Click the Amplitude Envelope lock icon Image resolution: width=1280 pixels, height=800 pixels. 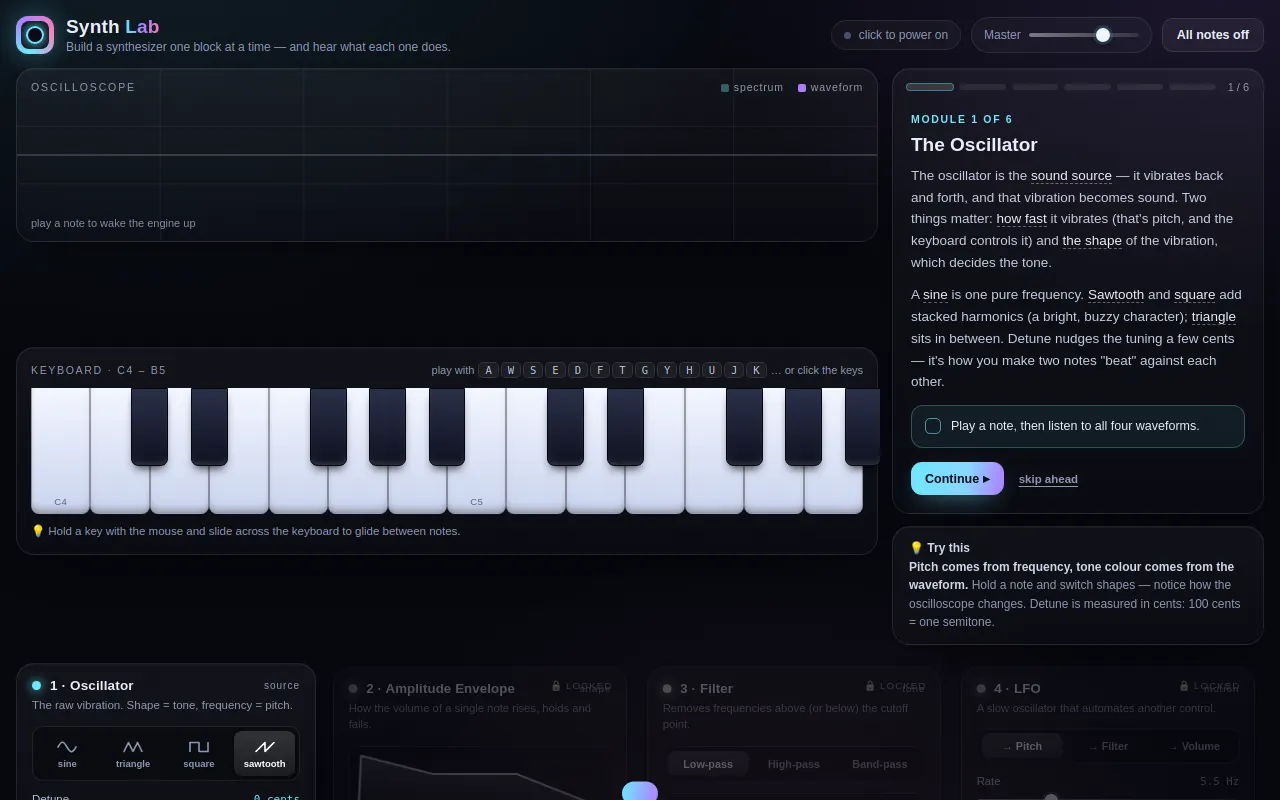click(556, 686)
